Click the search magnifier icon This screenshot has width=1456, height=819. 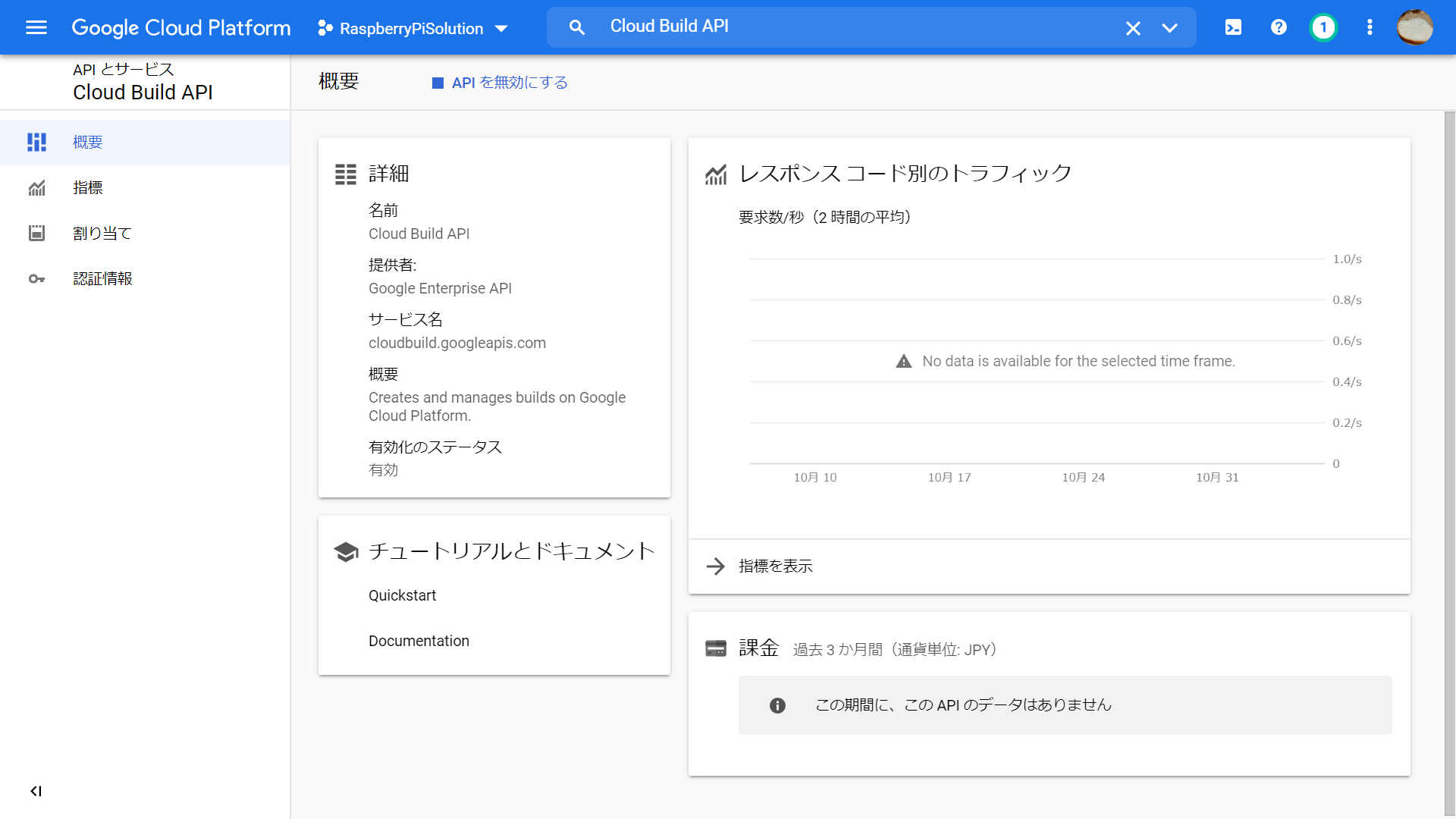pos(576,28)
